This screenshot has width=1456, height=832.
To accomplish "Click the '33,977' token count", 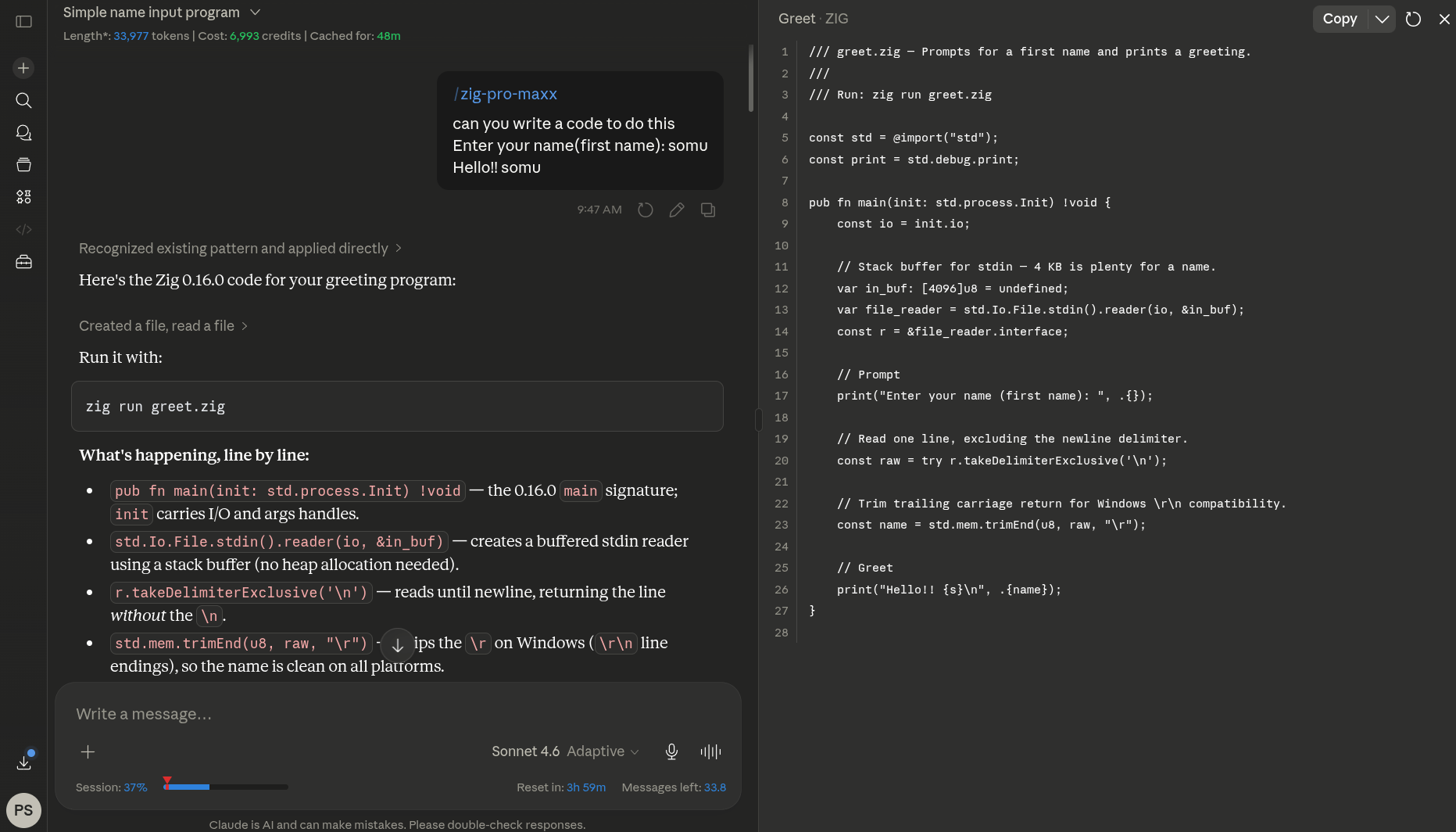I will [131, 36].
